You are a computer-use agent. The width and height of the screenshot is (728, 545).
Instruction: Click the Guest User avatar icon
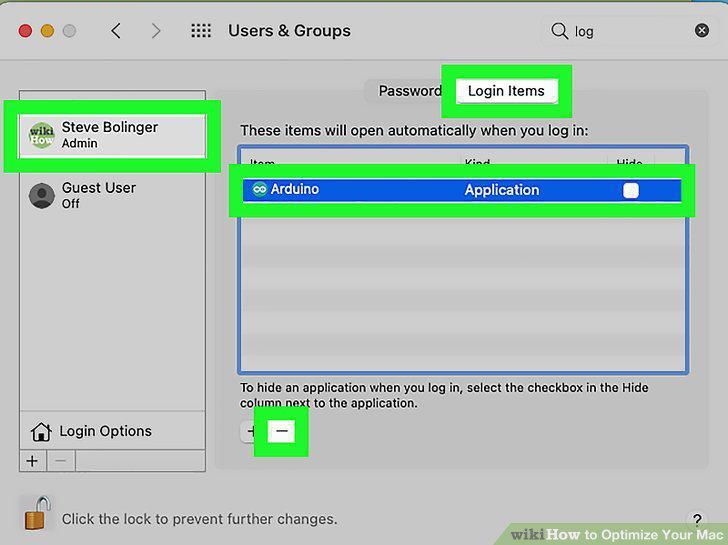click(42, 195)
